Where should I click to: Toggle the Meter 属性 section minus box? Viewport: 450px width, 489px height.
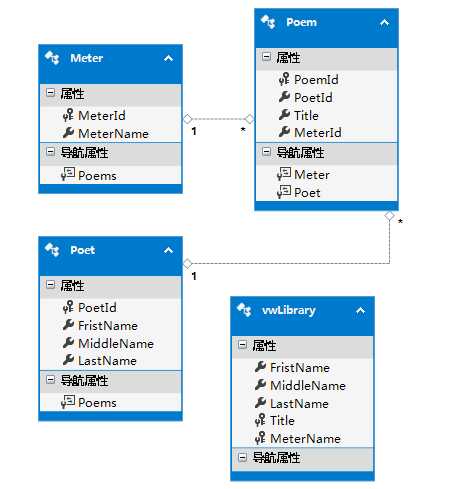pos(50,92)
